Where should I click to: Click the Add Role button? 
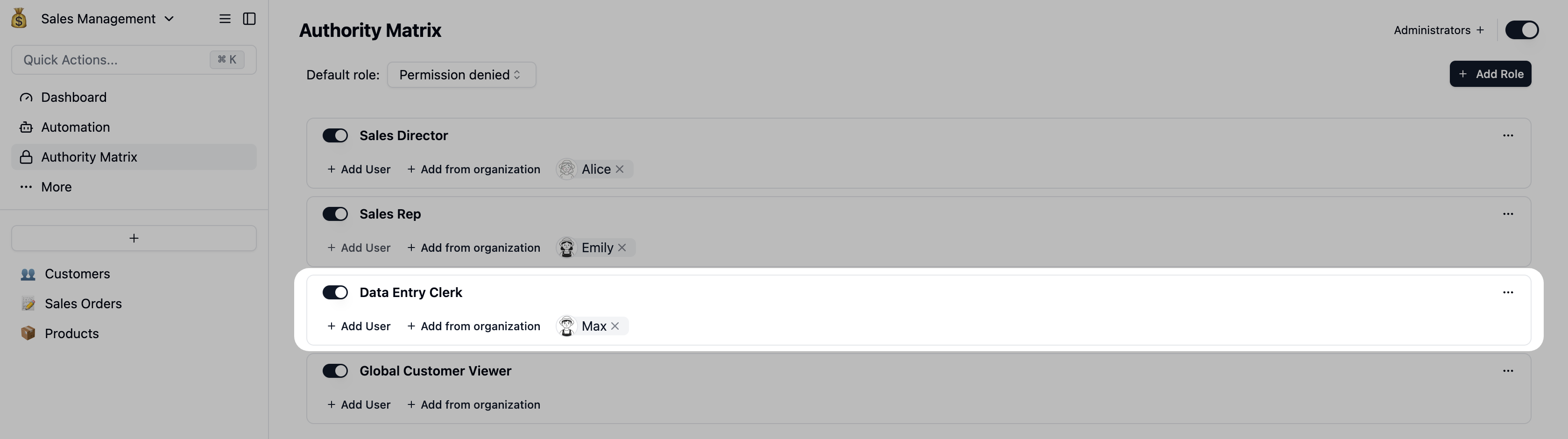pos(1490,74)
